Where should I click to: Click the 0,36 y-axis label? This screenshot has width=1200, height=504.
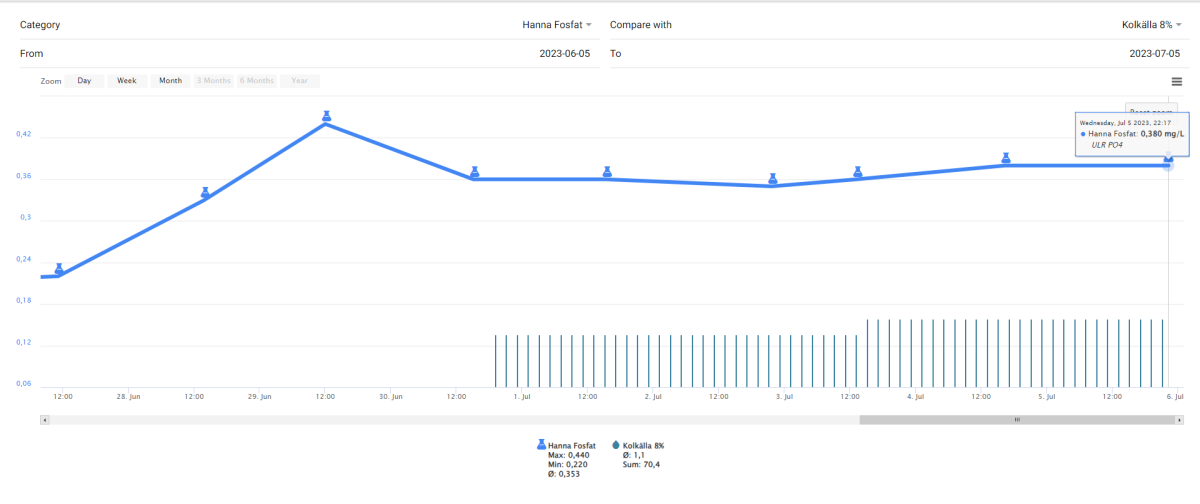[x=24, y=176]
